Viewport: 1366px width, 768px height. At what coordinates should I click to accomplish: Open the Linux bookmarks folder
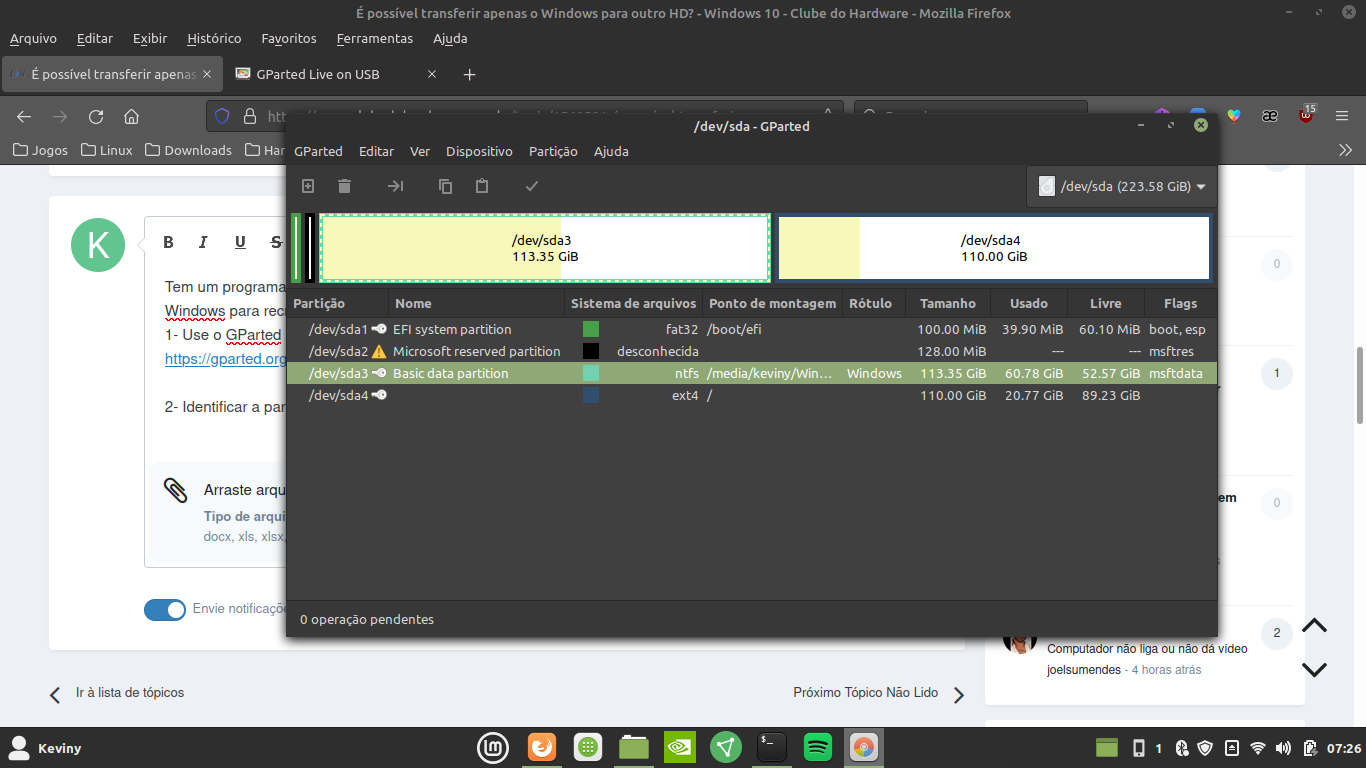(x=107, y=150)
